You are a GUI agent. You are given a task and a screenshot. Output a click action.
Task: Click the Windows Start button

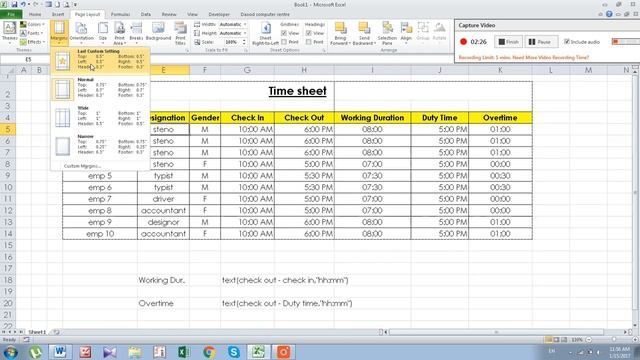point(10,352)
